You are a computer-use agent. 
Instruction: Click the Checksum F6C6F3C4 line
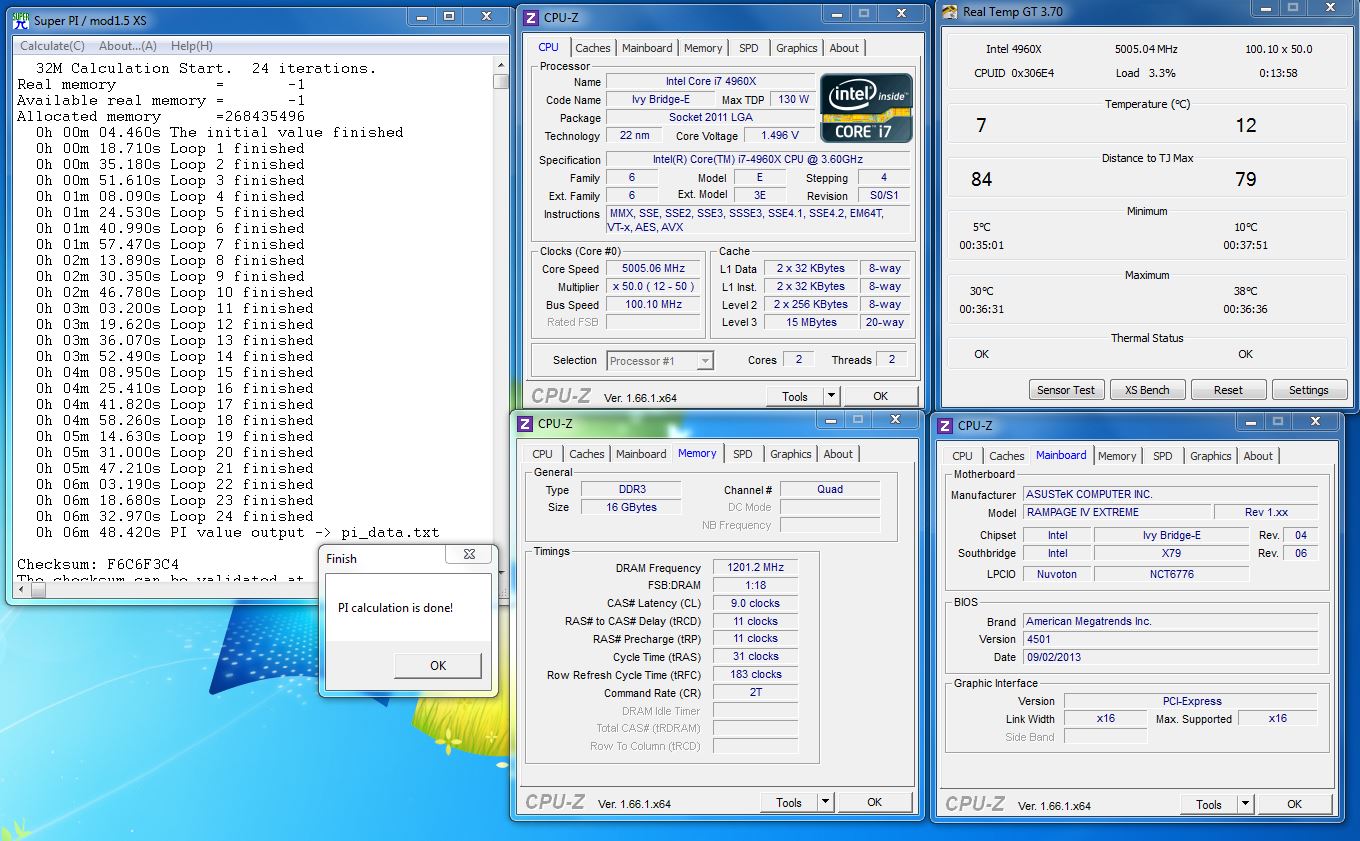pyautogui.click(x=98, y=565)
